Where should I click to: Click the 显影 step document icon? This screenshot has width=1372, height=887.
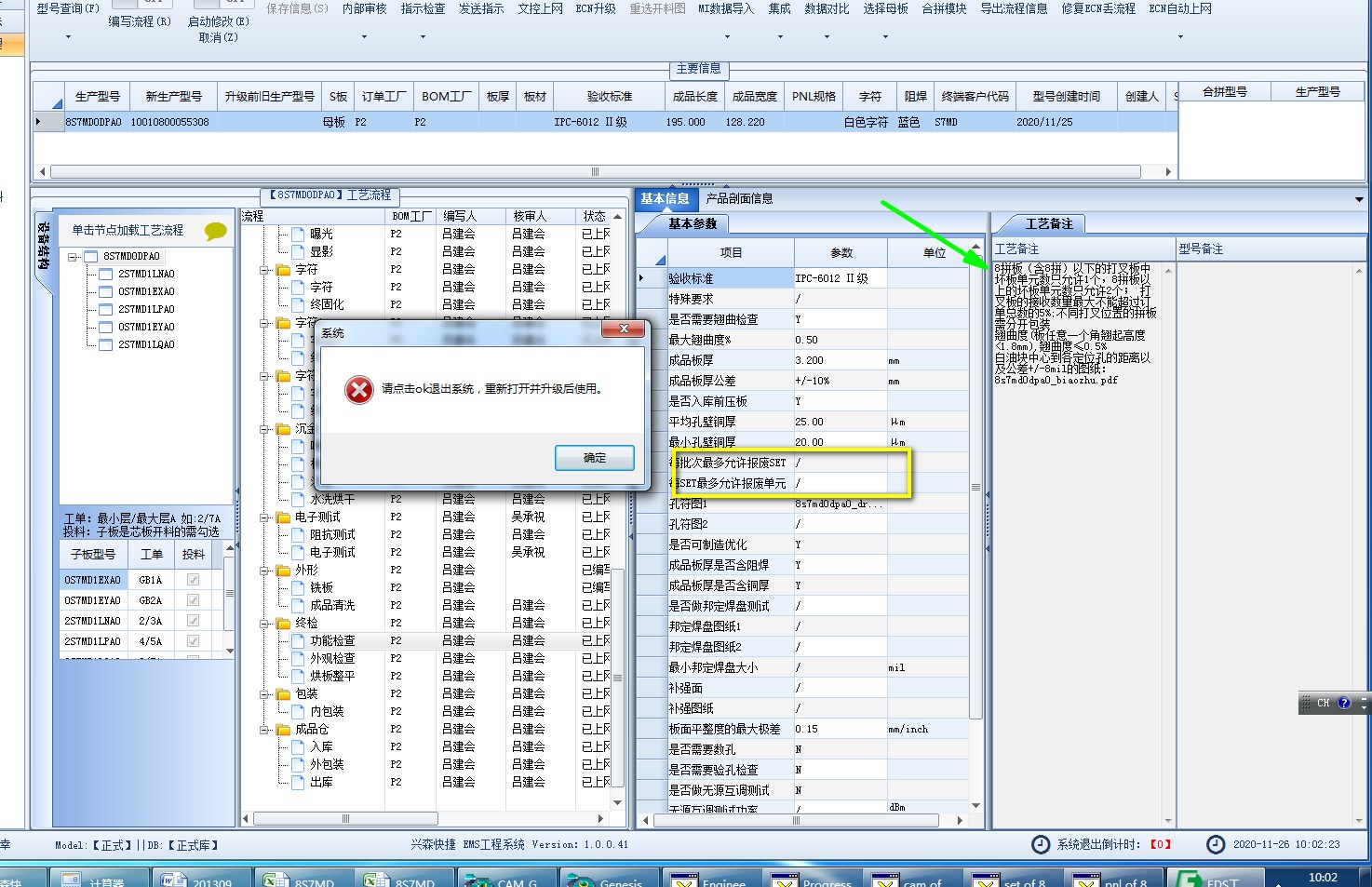point(298,251)
